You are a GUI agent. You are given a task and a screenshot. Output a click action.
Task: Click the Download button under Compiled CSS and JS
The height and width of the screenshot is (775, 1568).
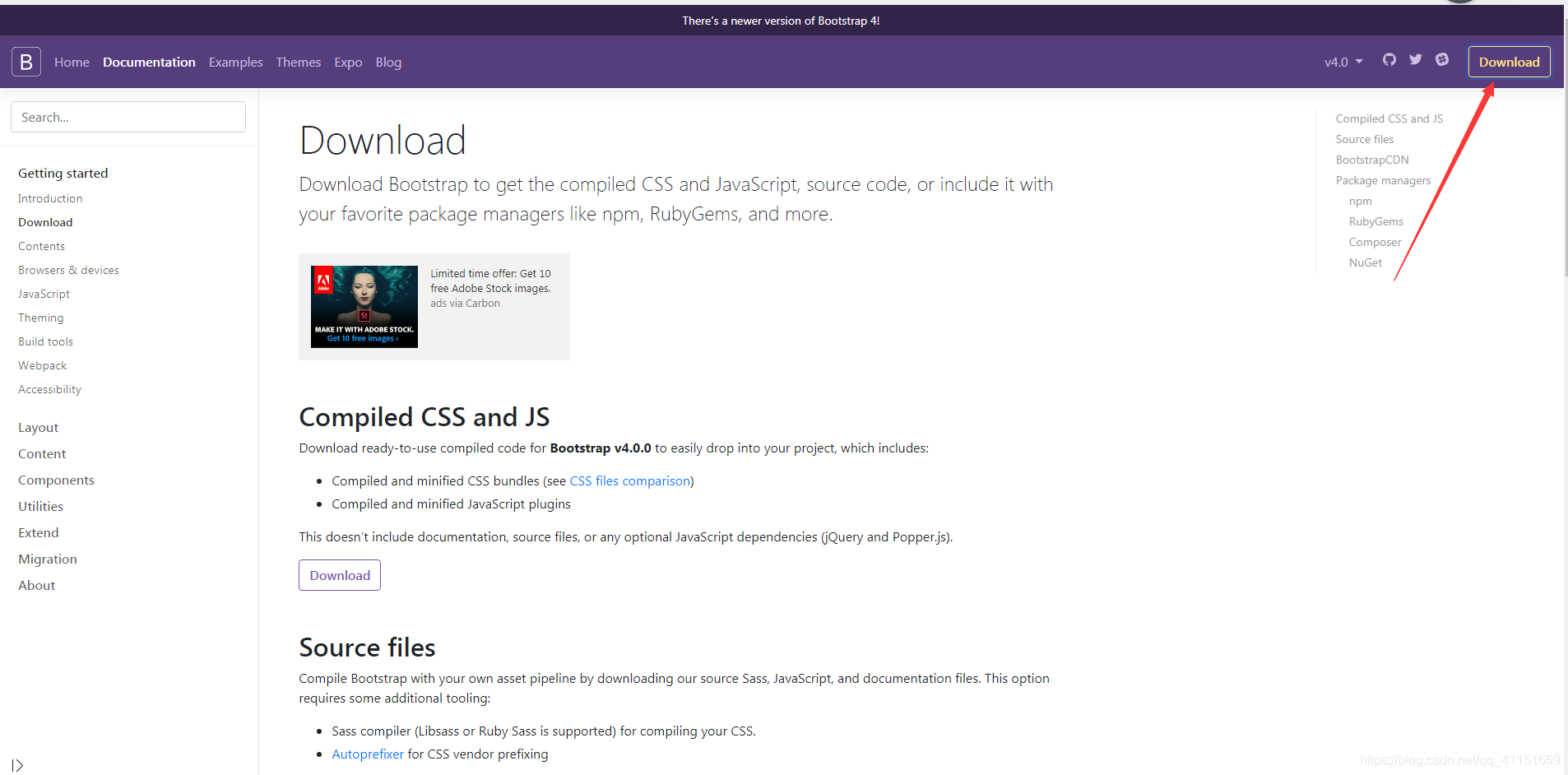(x=340, y=575)
